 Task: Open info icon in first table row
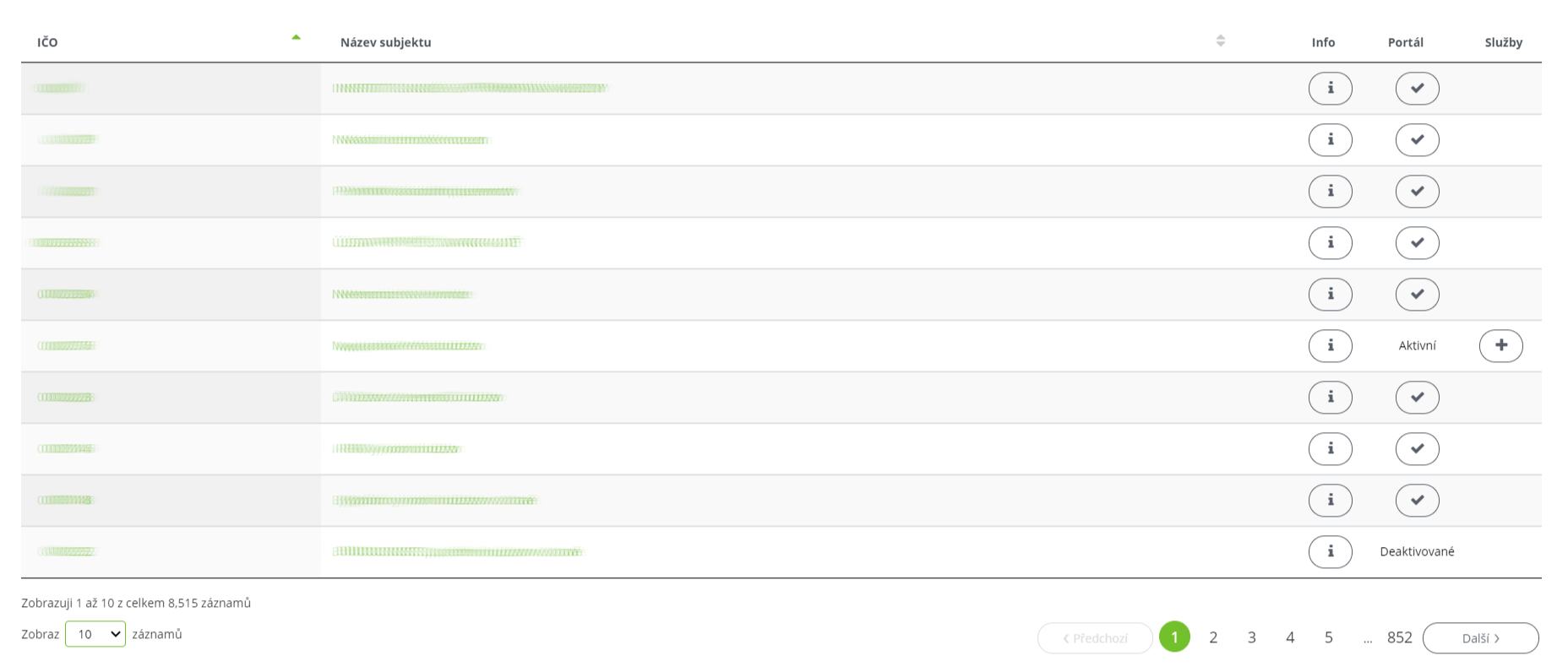pyautogui.click(x=1330, y=89)
